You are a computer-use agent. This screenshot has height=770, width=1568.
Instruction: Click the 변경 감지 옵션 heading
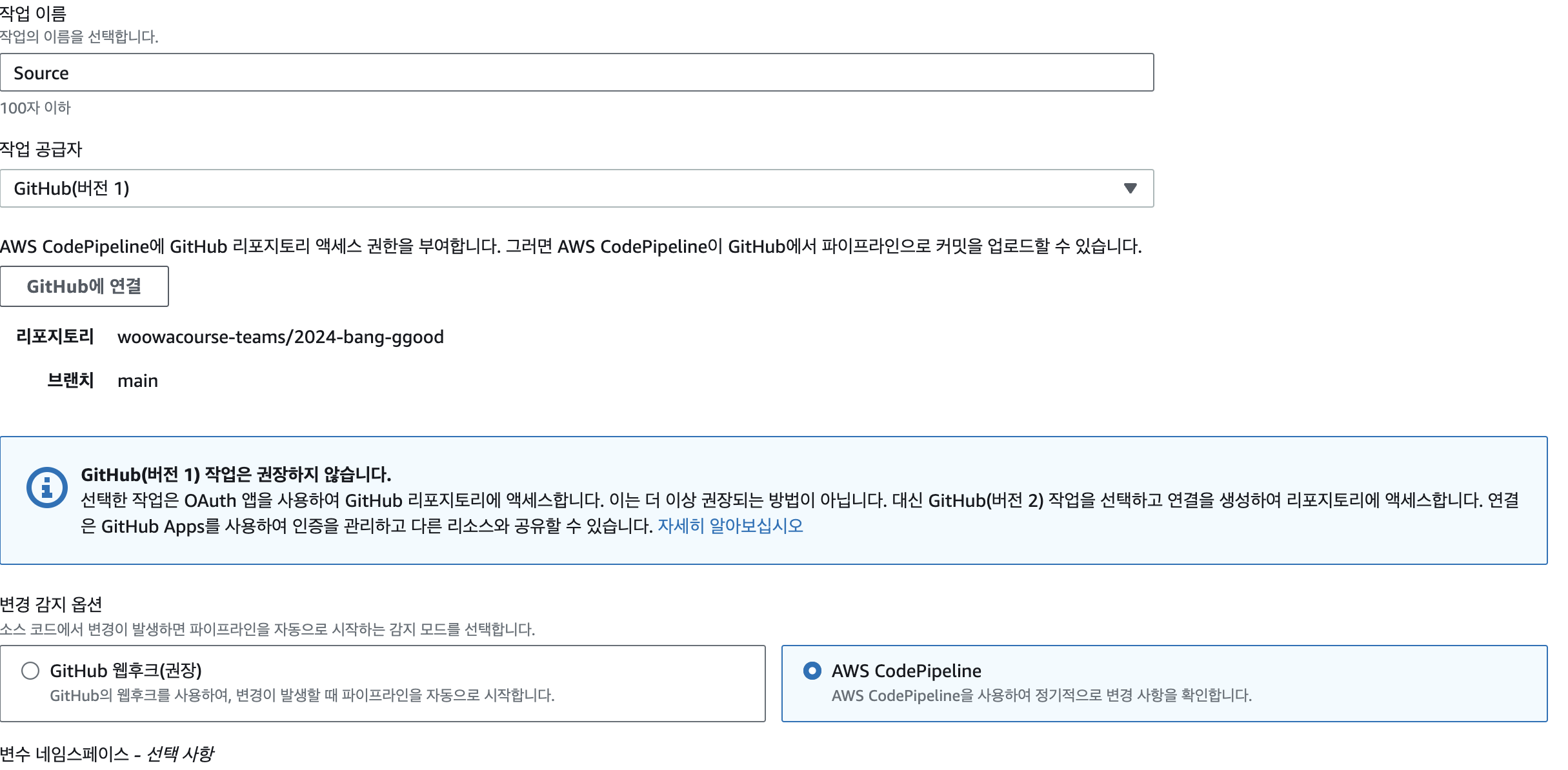51,604
